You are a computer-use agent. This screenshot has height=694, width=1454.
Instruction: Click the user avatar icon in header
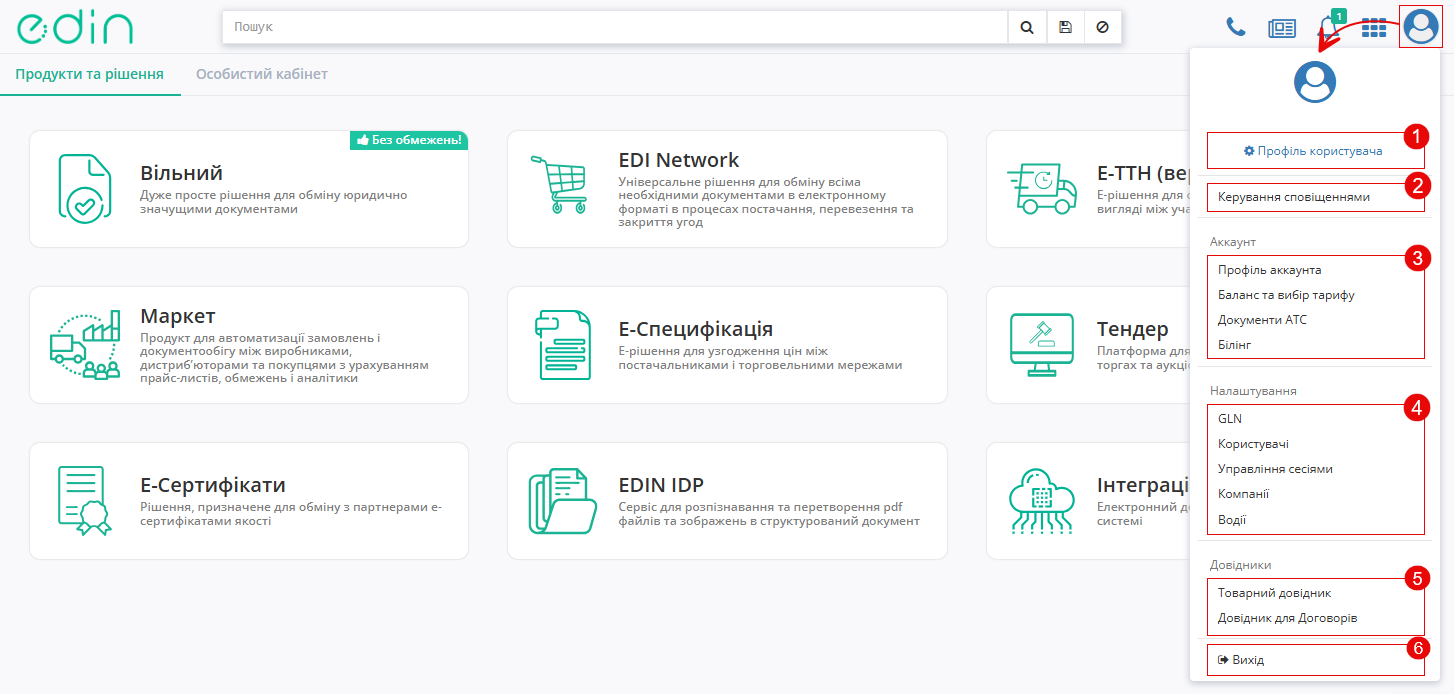point(1420,27)
